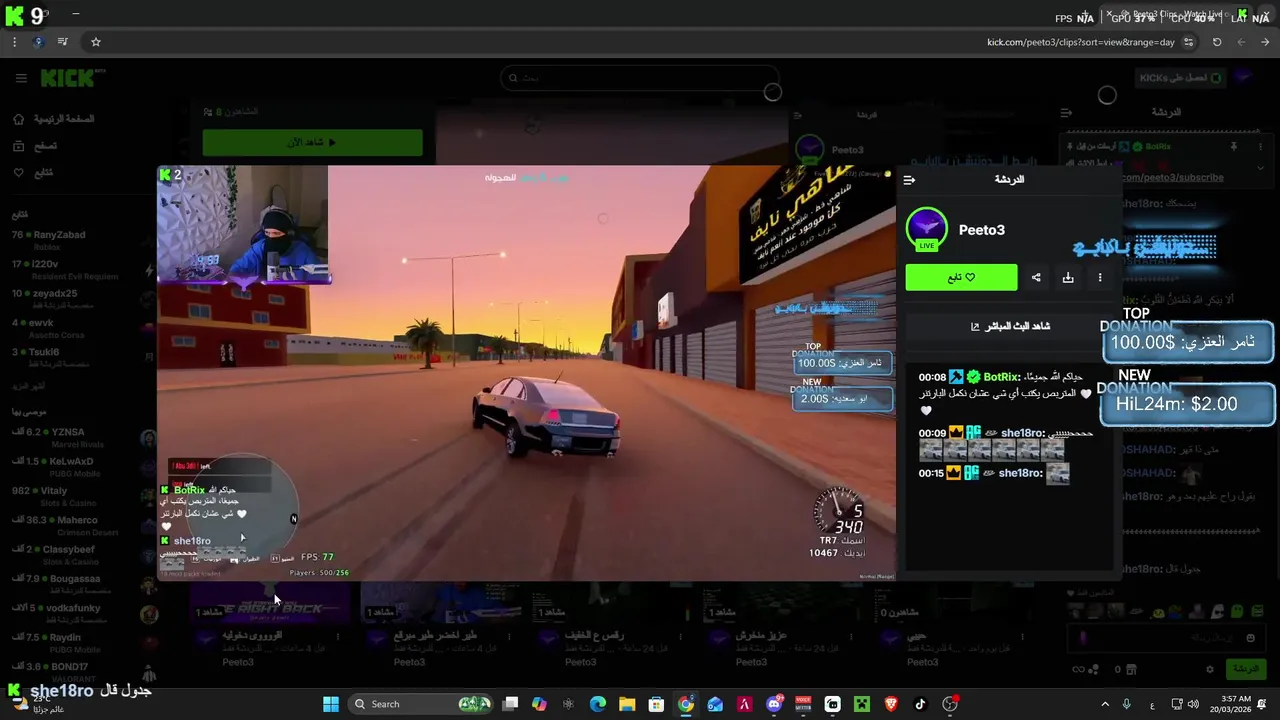Viewport: 1280px width, 720px height.
Task: Open site settings icon beside URL
Action: tap(1188, 42)
